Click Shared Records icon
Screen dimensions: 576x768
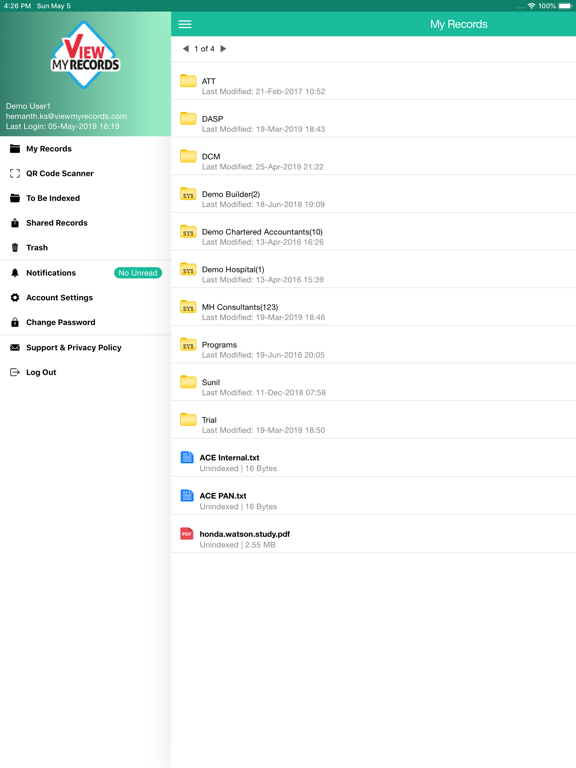15,223
